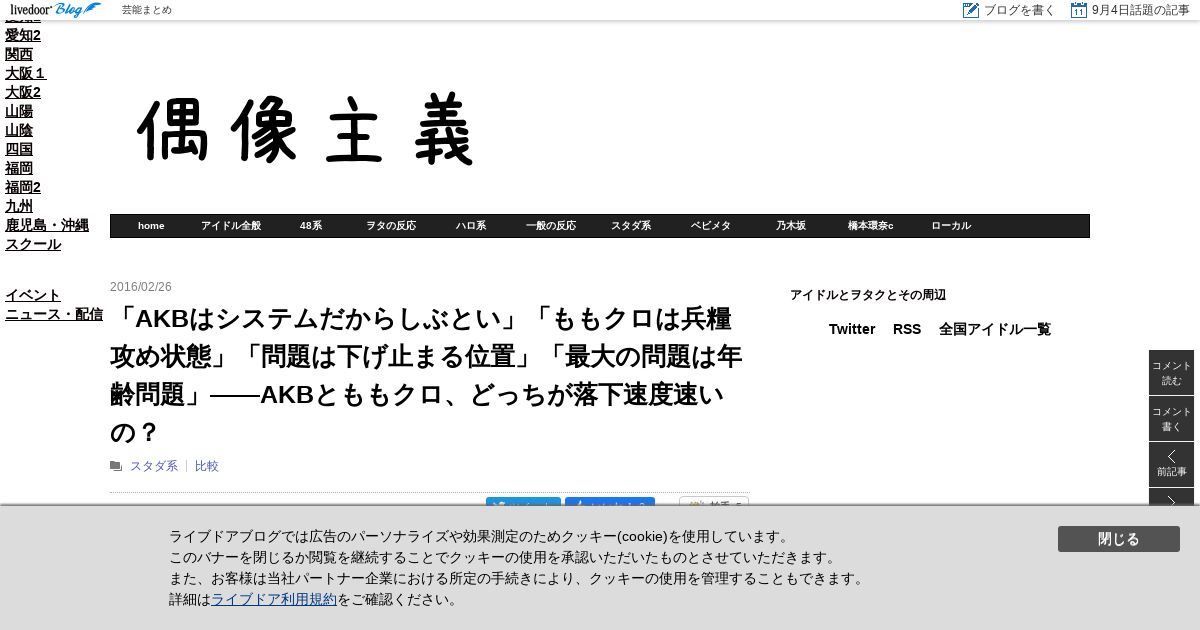Screen dimensions: 1200x630
Task: Open the Twitter link in sidebar
Action: coord(852,329)
